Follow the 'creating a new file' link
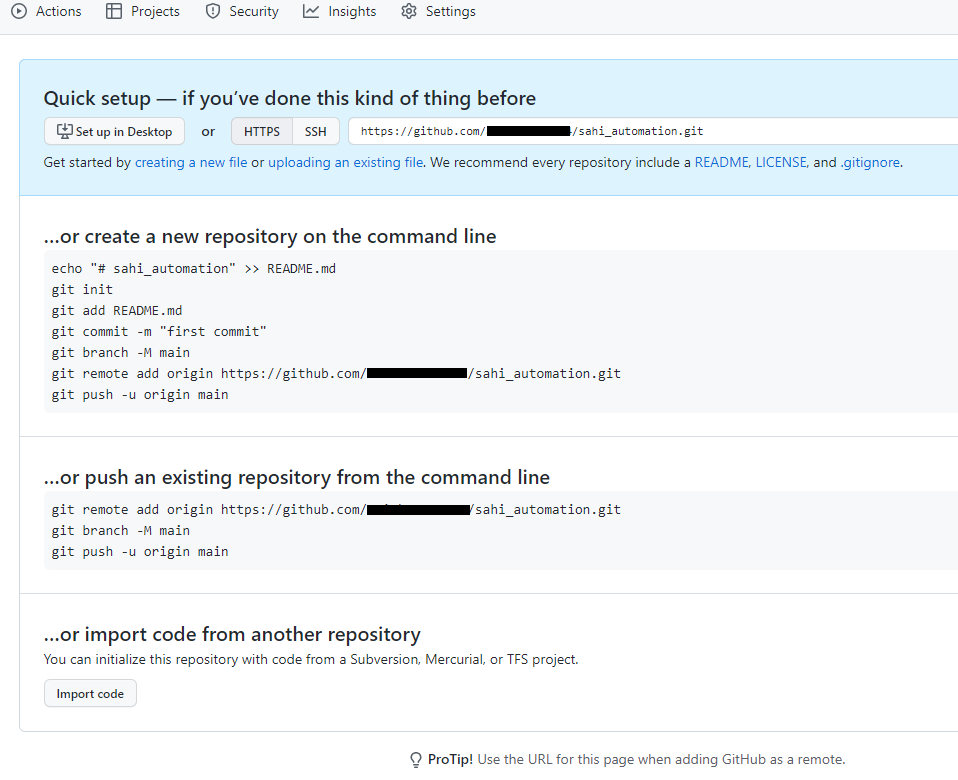Viewport: 958px width, 780px height. (191, 162)
